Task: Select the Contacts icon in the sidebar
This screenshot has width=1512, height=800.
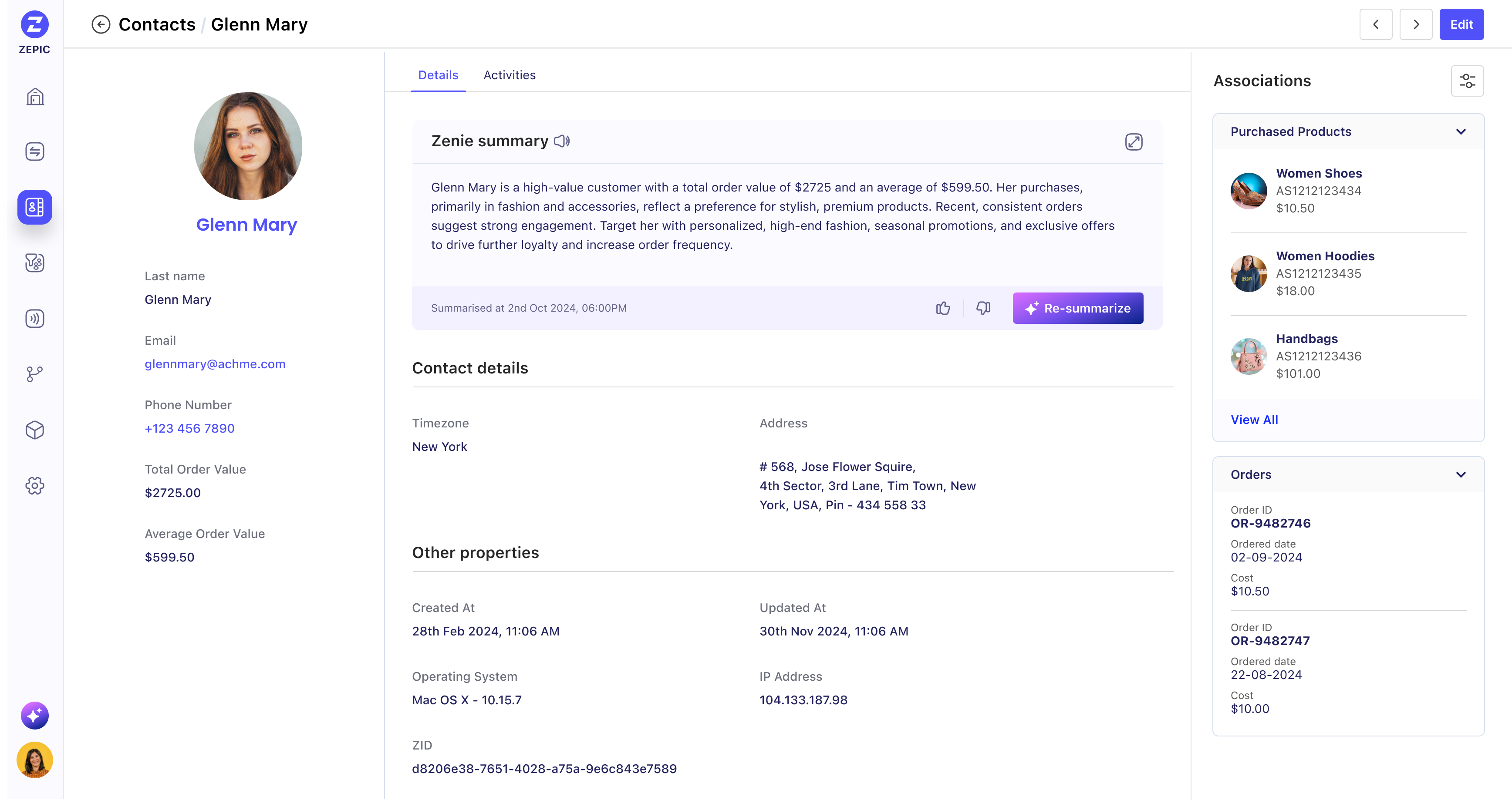Action: coord(35,207)
